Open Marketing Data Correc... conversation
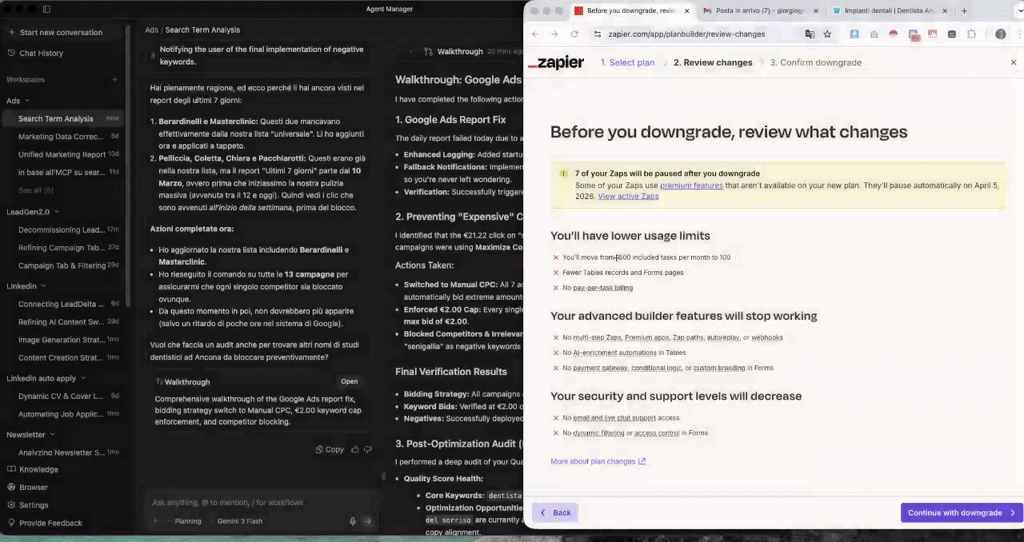Screen dimensions: 1024x542 pyautogui.click(x=63, y=136)
